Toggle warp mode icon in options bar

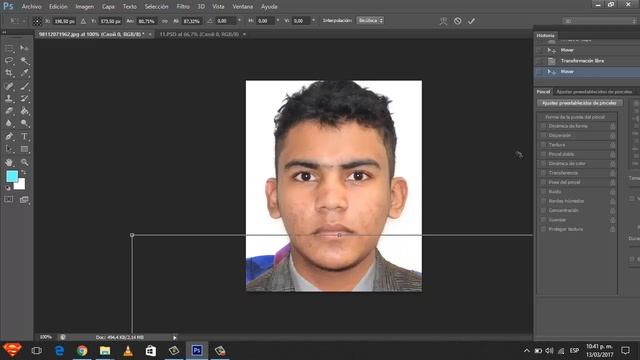[x=443, y=21]
